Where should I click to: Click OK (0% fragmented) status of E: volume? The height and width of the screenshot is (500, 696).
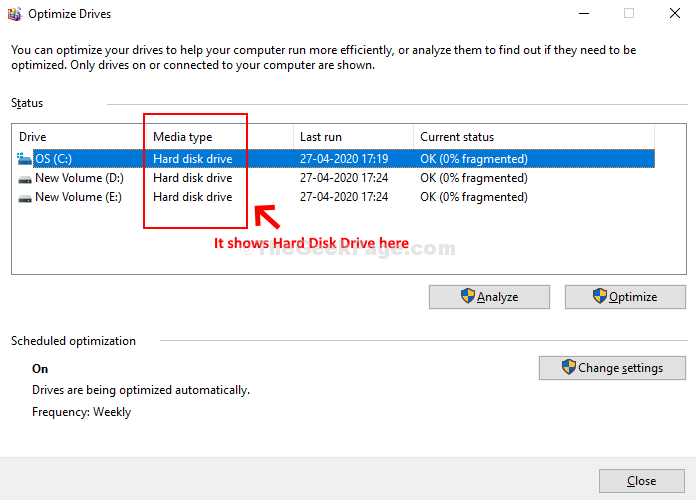474,197
